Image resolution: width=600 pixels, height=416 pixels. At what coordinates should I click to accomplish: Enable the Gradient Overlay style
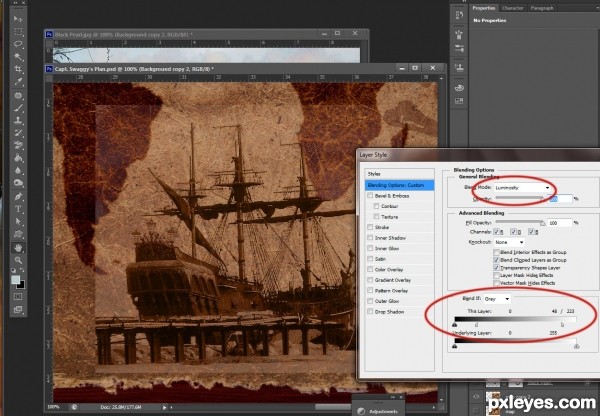point(370,280)
